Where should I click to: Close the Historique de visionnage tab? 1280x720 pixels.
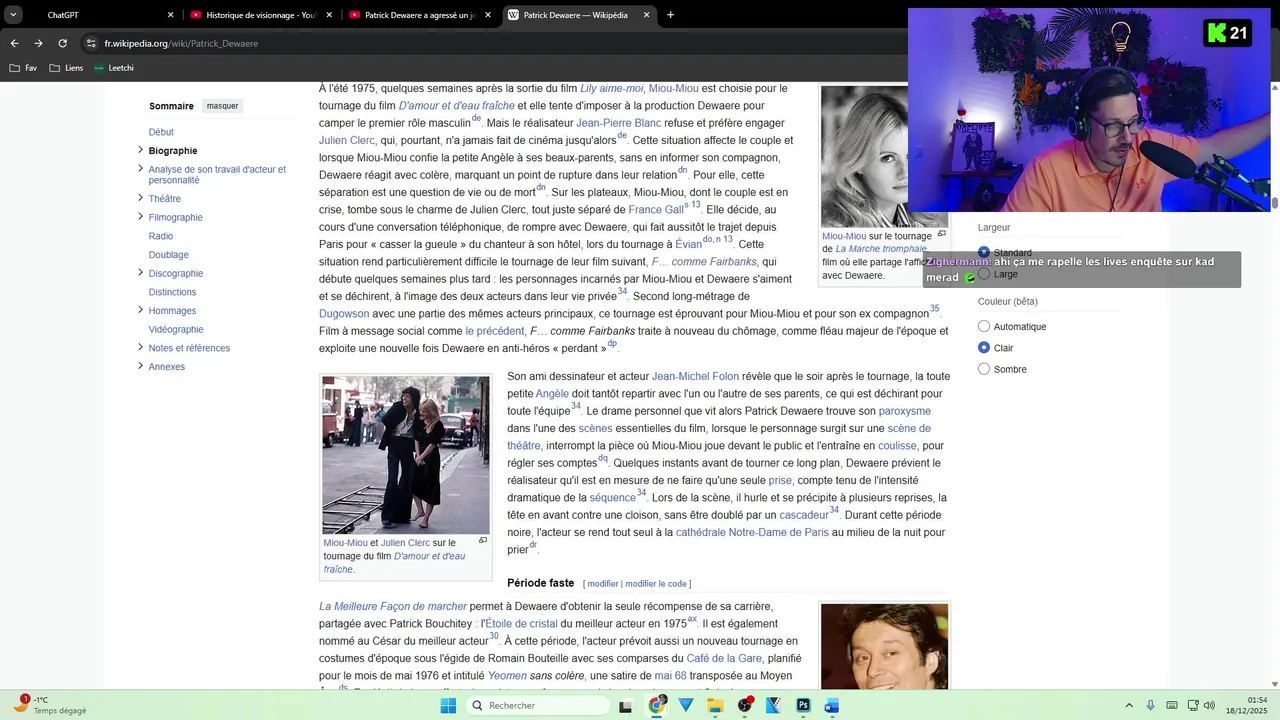pos(329,15)
